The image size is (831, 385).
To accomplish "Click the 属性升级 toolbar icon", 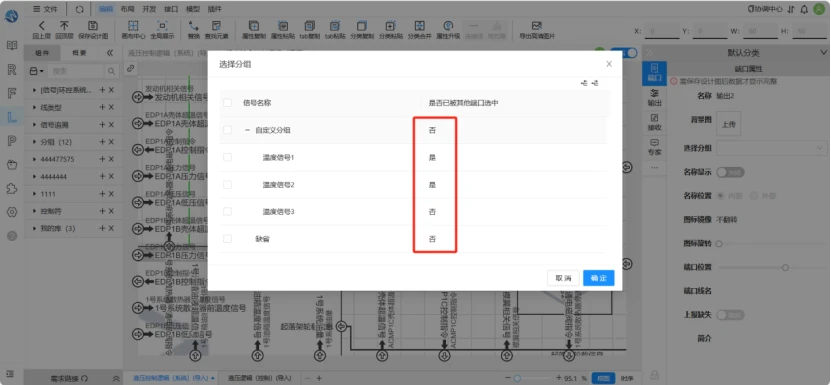I will point(448,26).
